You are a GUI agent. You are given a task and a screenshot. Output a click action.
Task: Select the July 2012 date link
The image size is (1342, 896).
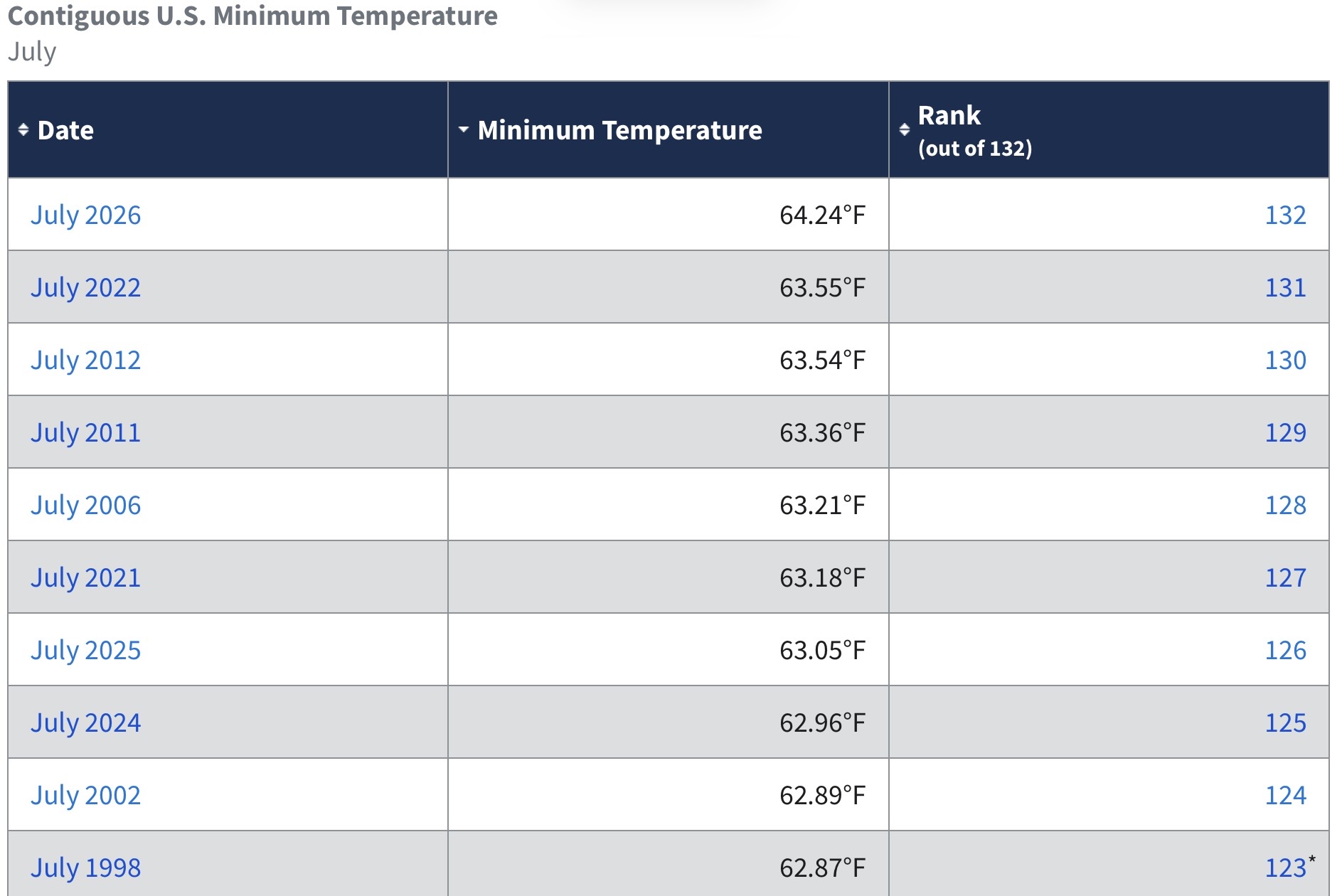click(x=86, y=360)
